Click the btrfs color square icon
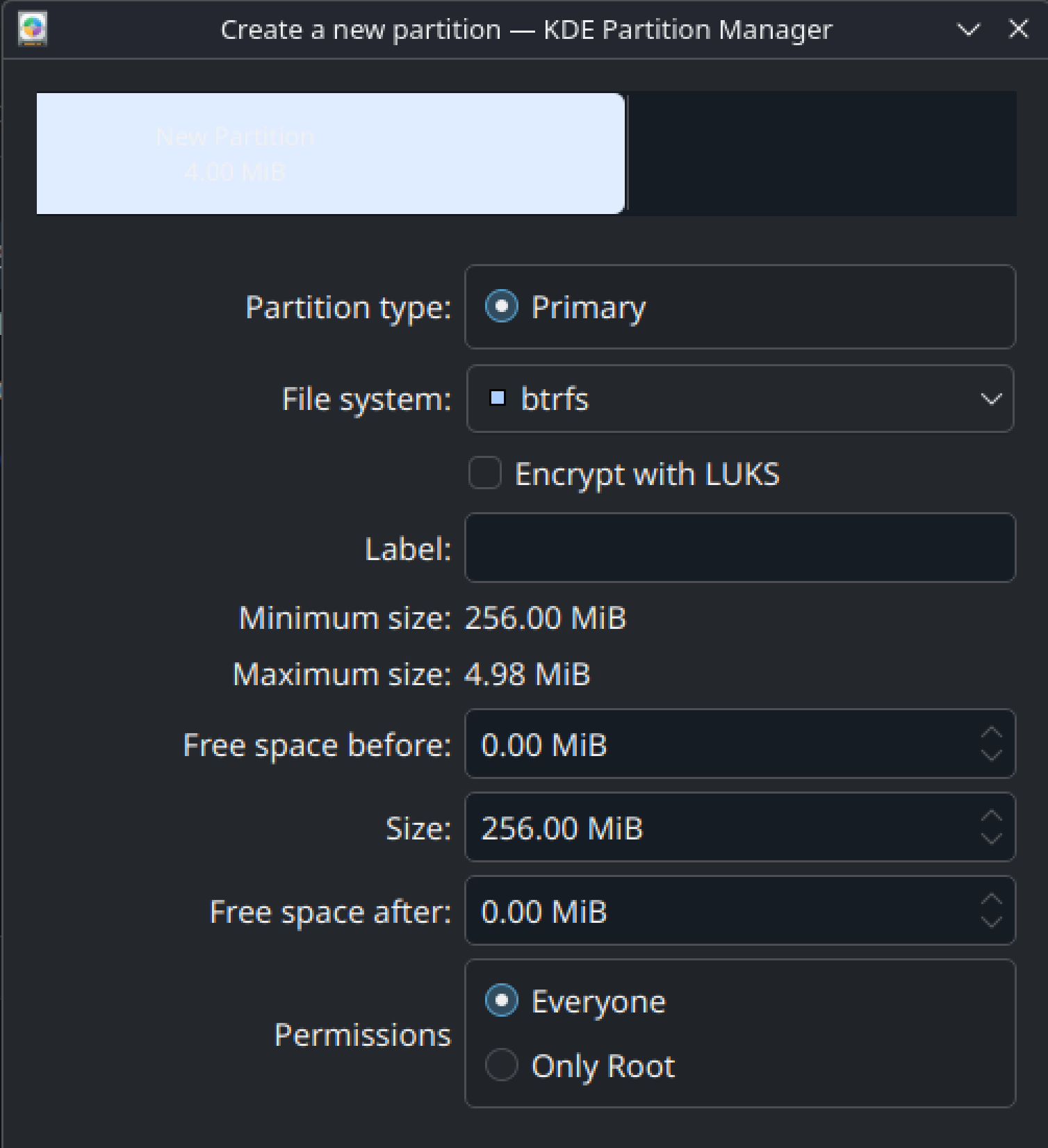Image resolution: width=1048 pixels, height=1148 pixels. (497, 398)
